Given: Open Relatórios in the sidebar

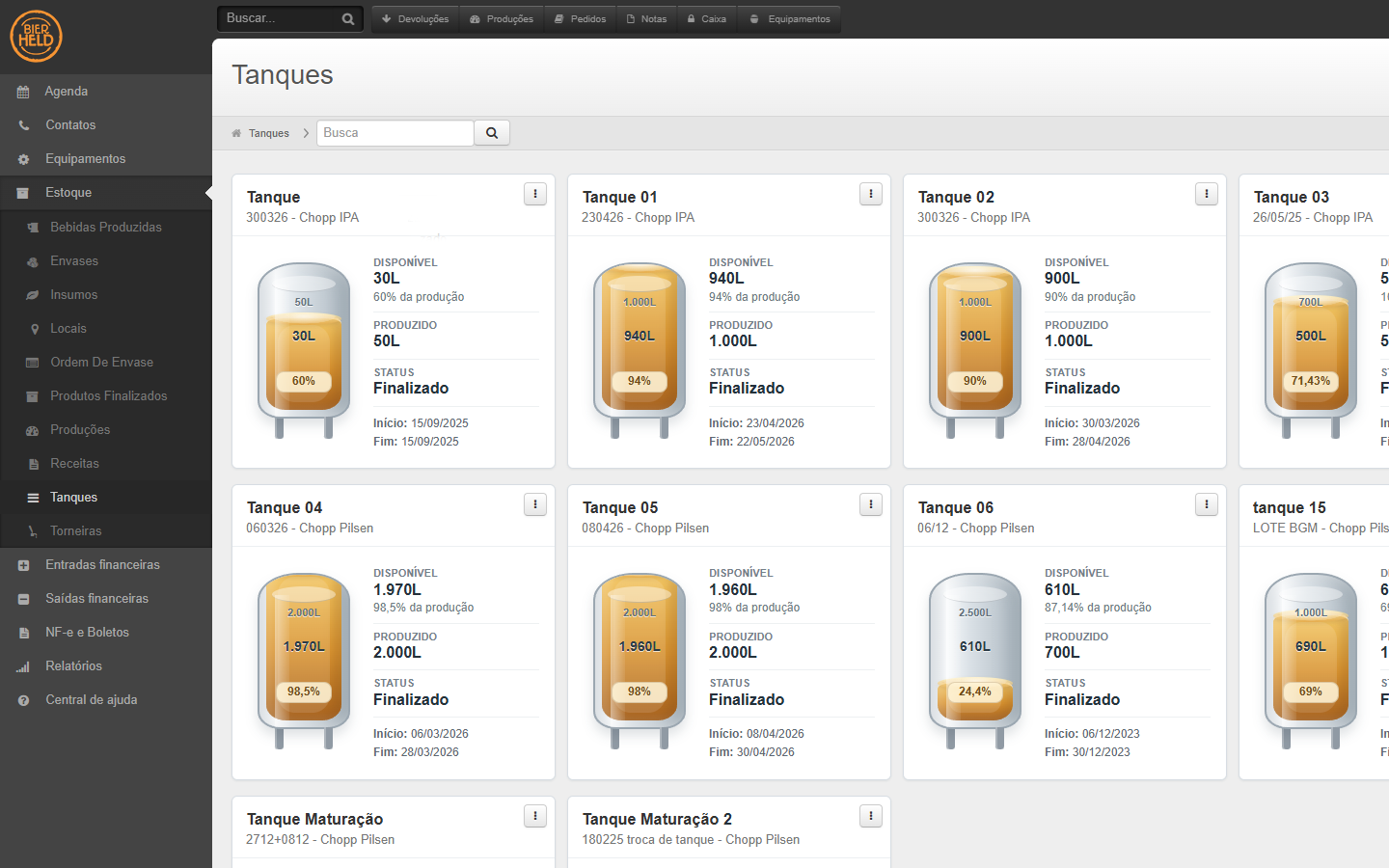Looking at the screenshot, I should pos(106,666).
